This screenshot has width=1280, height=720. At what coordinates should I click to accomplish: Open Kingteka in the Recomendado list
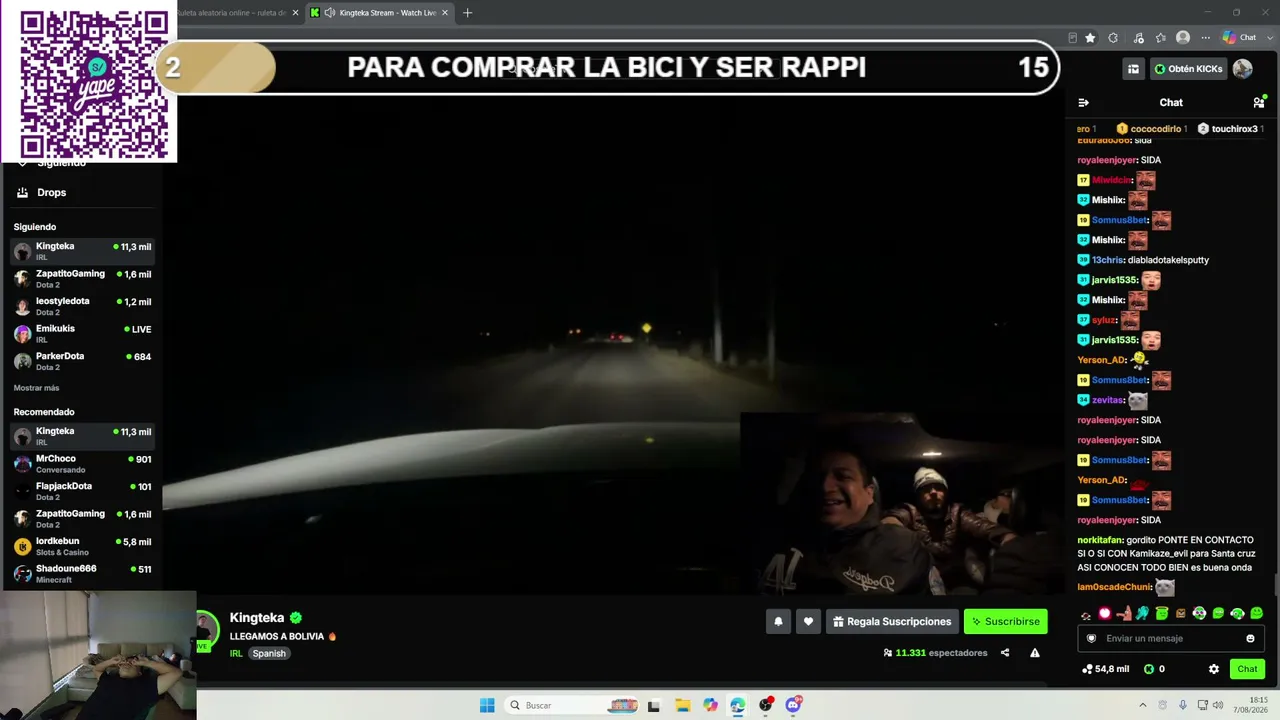click(82, 436)
